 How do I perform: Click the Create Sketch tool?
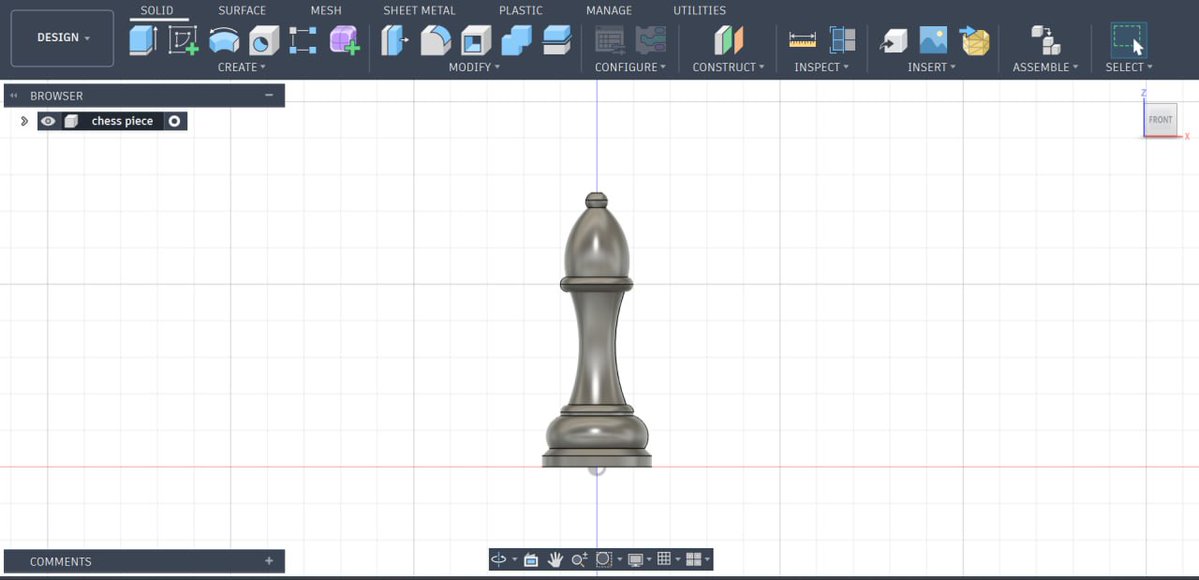point(184,40)
